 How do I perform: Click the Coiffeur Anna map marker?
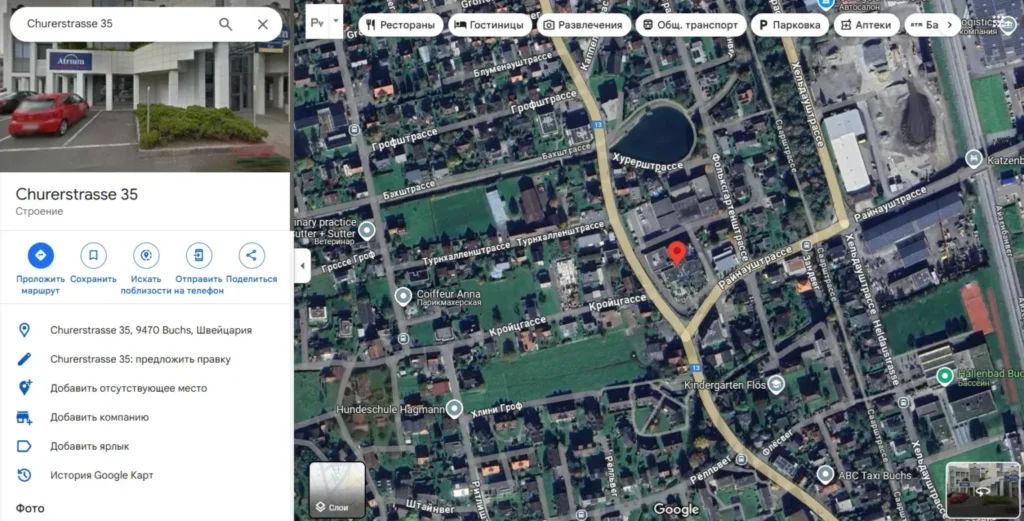[403, 296]
